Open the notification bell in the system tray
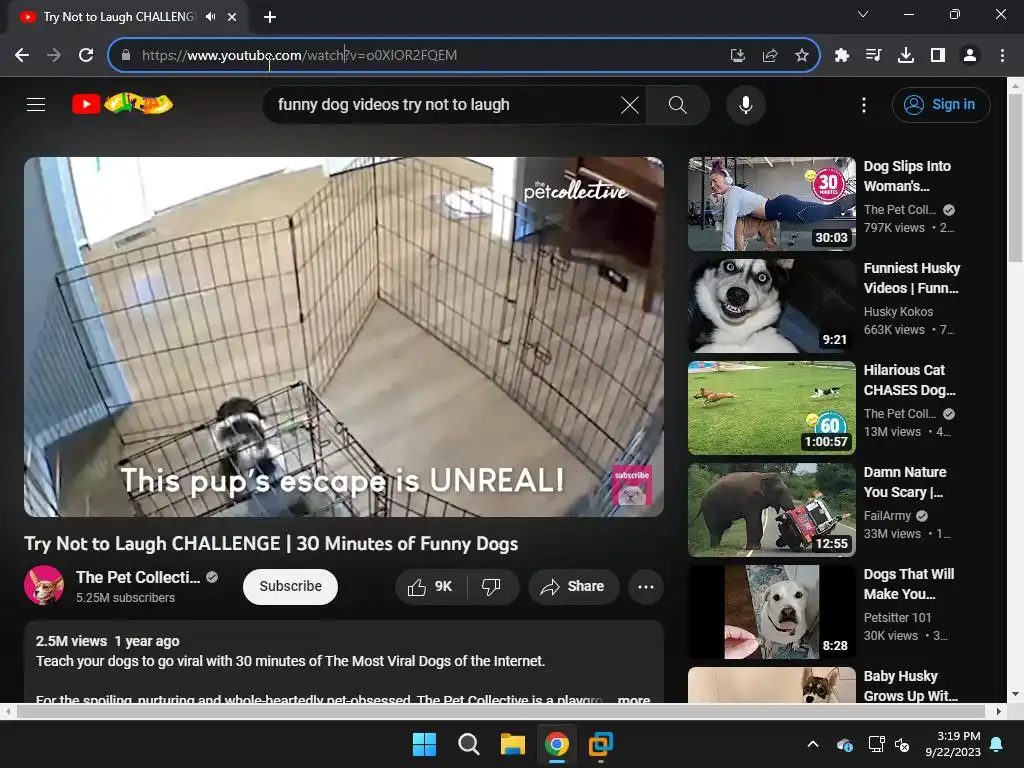The height and width of the screenshot is (768, 1024). coord(997,744)
